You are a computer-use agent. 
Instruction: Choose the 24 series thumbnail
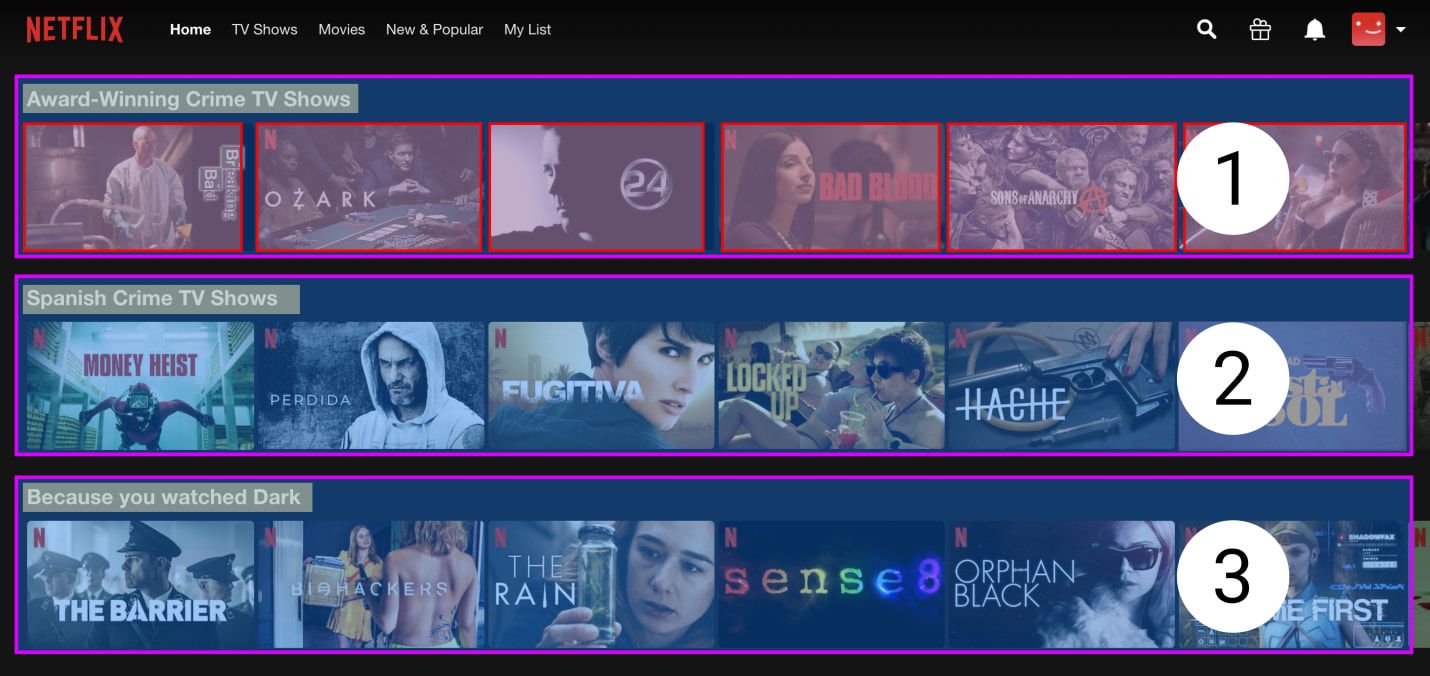click(x=598, y=187)
